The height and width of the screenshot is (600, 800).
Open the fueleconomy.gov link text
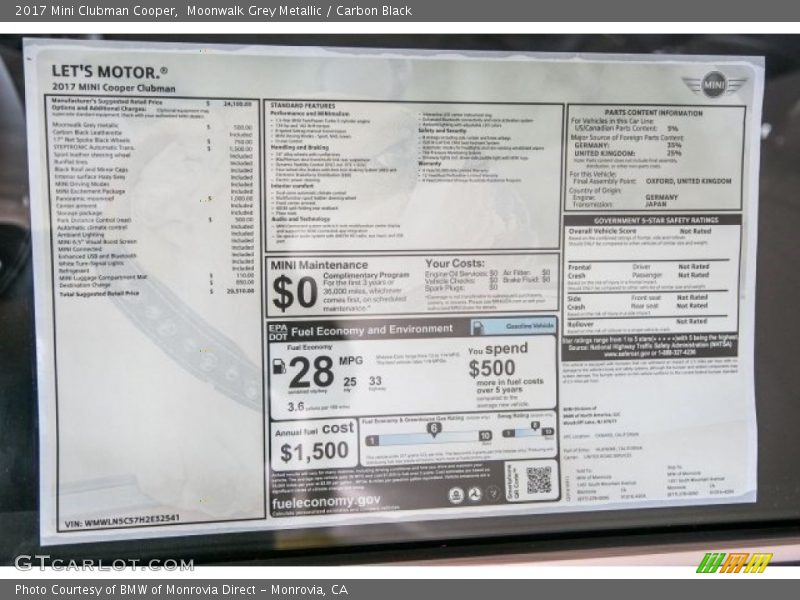[326, 501]
